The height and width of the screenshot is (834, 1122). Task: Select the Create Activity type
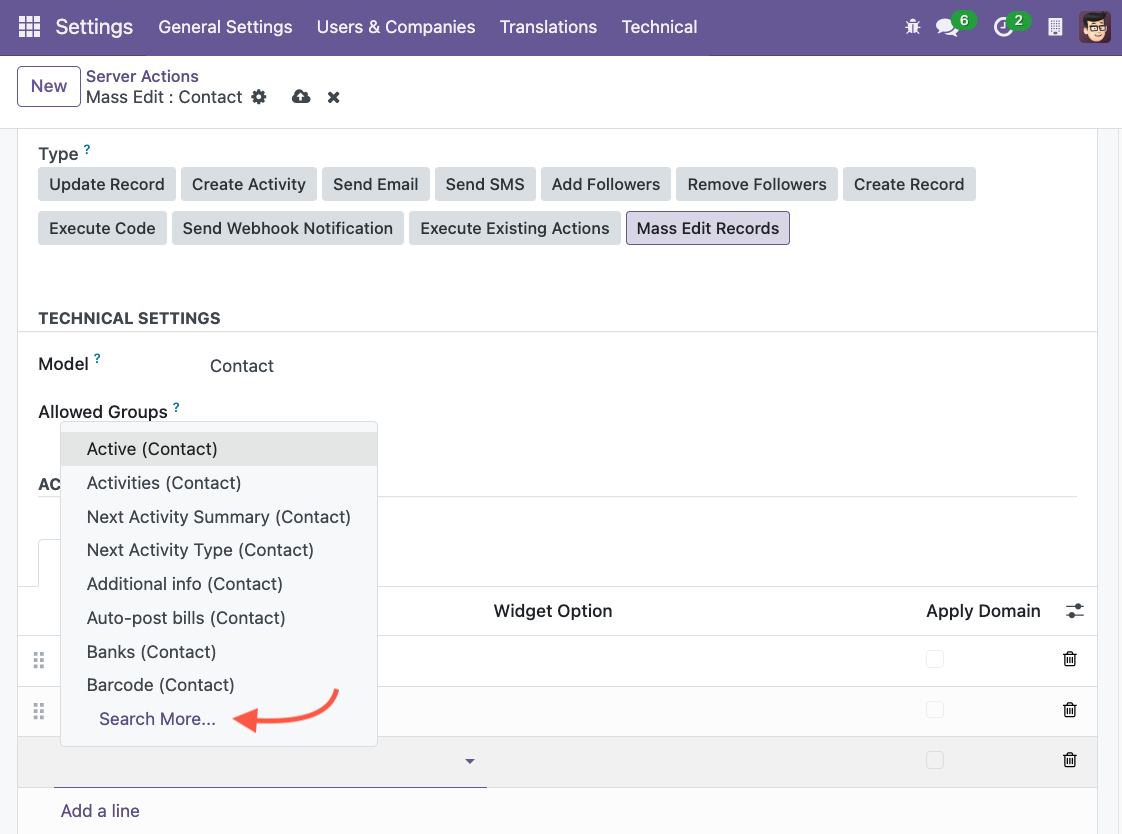249,185
